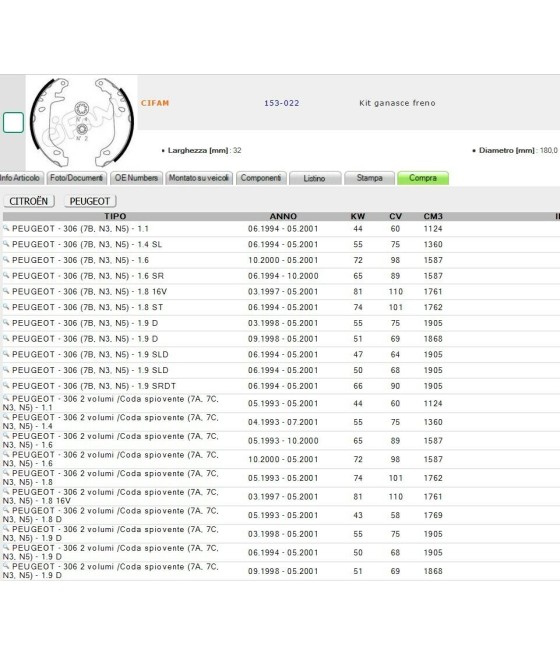Filter vehicles by PEUGEOT brand
This screenshot has height=655, width=560.
tap(90, 201)
